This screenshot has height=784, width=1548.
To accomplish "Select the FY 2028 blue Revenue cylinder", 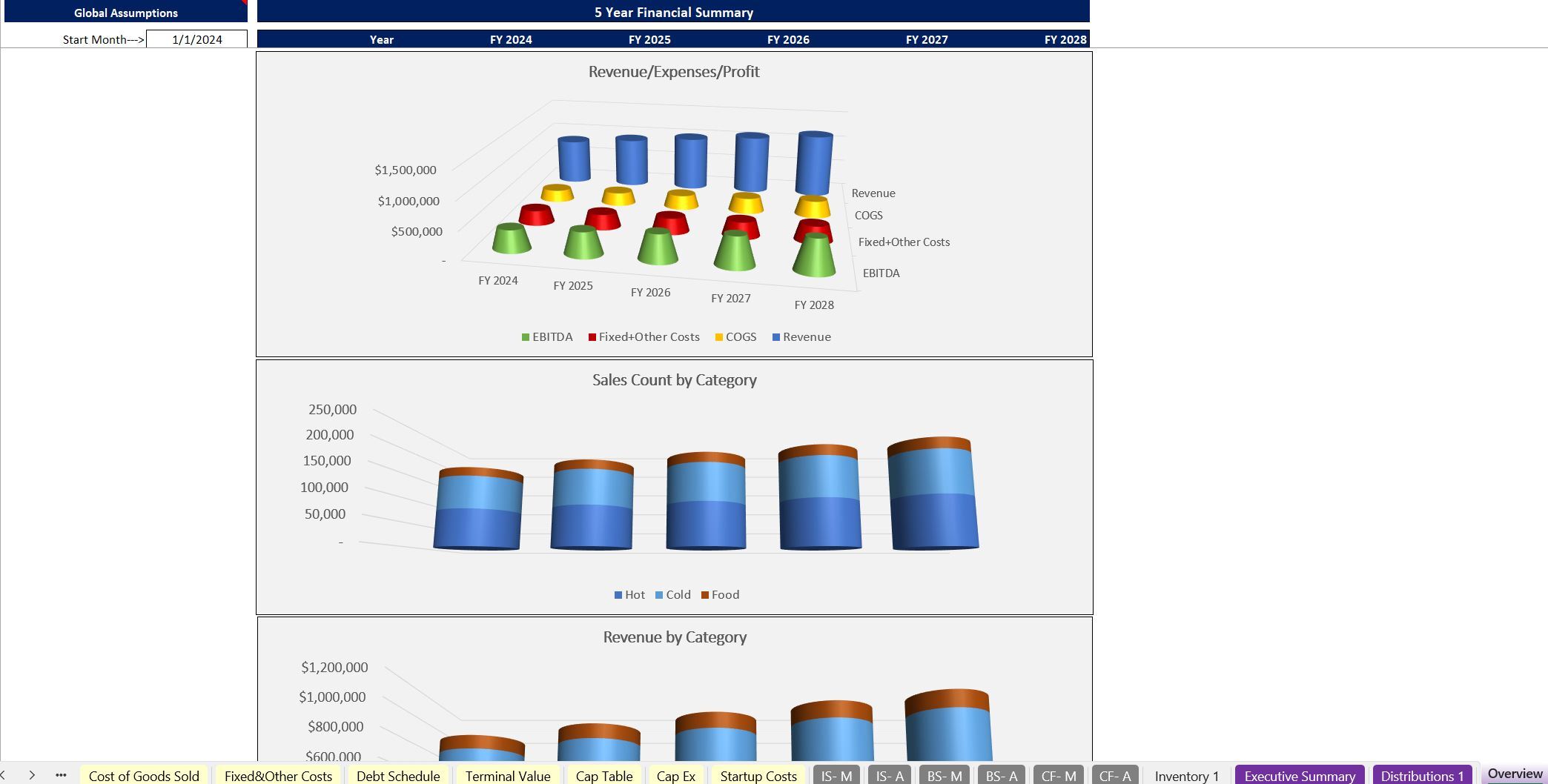I will pos(814,164).
